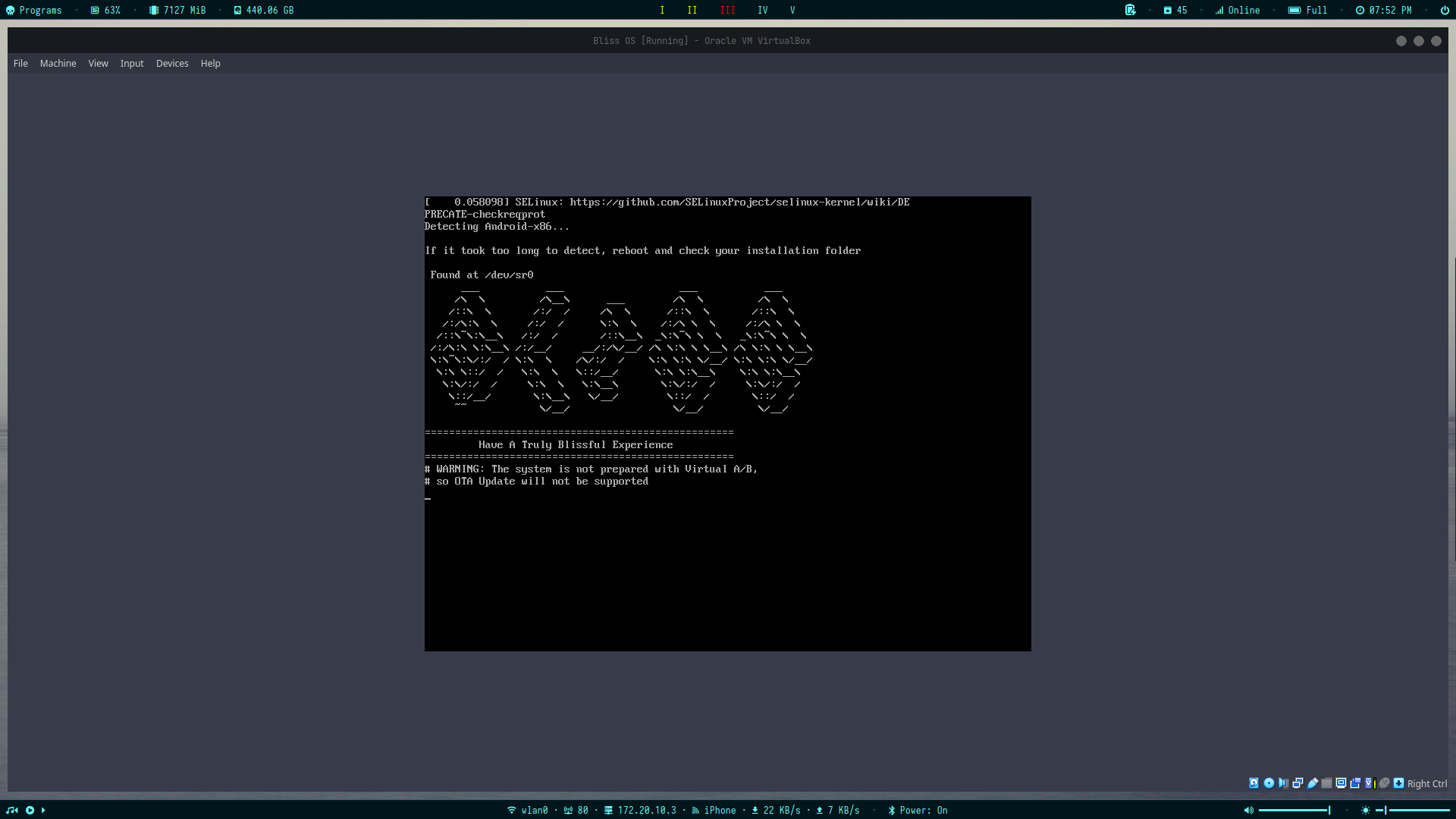Screen dimensions: 1456x819
Task: Click the Right Ctrl host key label
Action: (x=1427, y=783)
